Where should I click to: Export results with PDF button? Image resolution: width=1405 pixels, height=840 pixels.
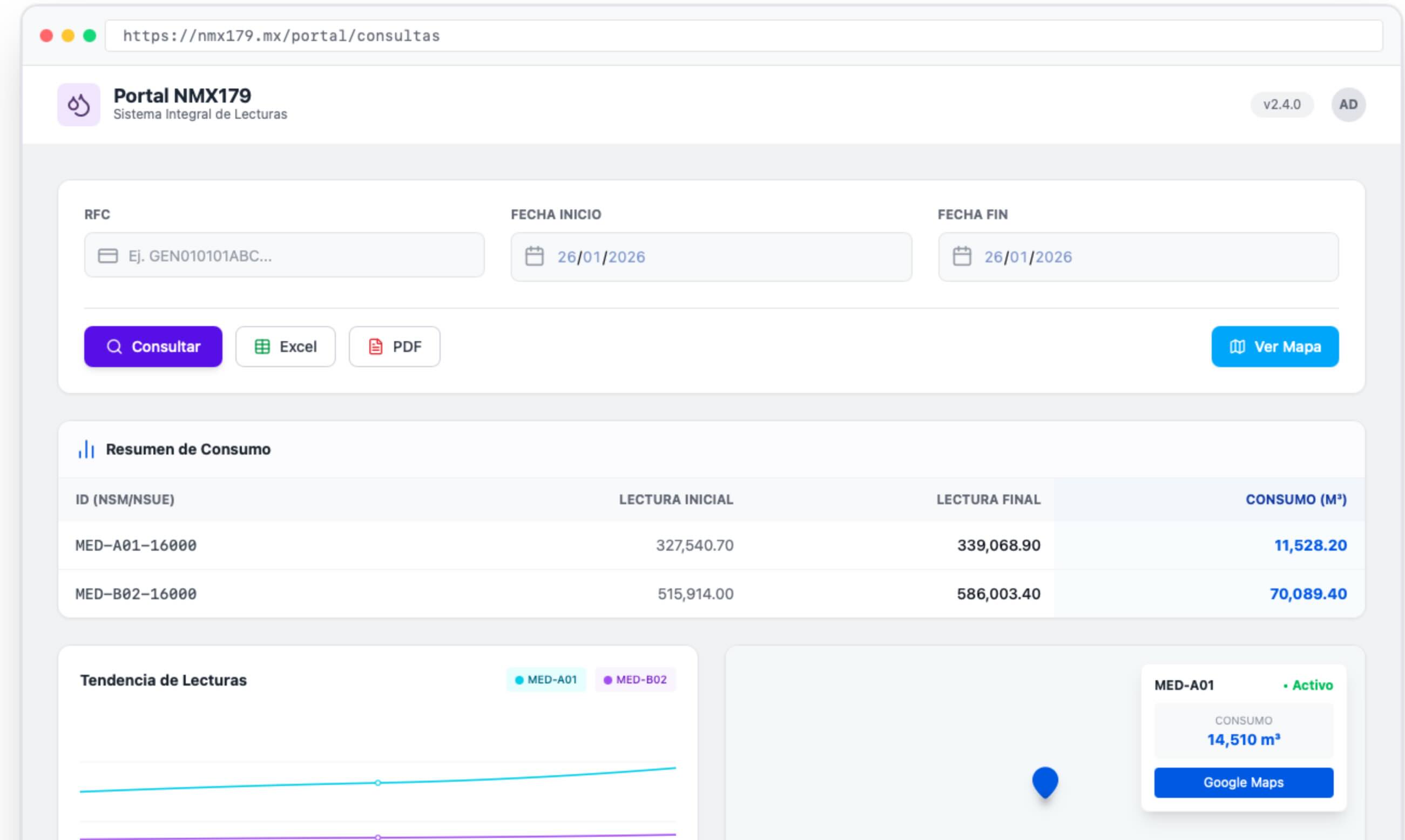[x=394, y=347]
